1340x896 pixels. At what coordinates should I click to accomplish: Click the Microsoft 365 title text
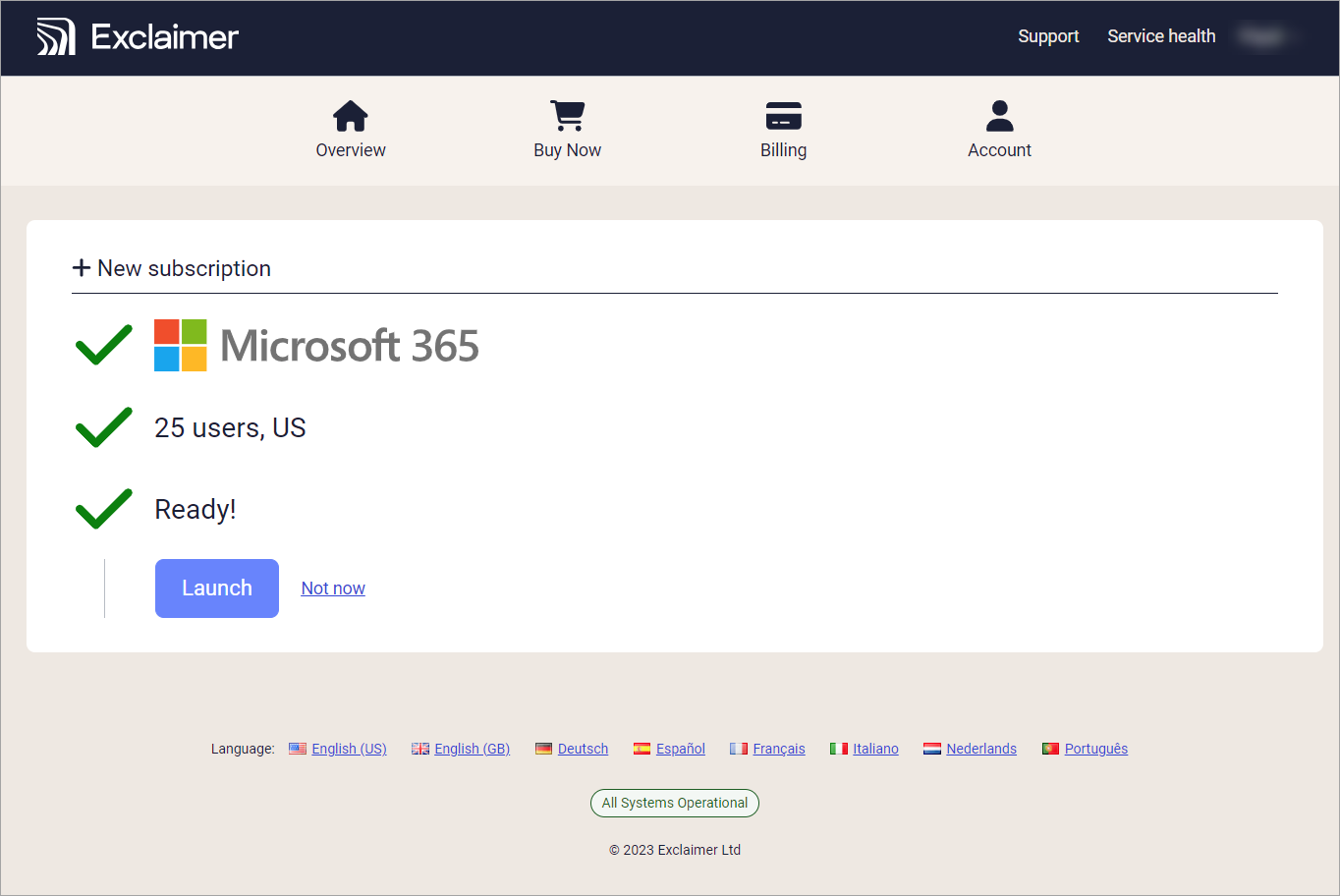(350, 346)
